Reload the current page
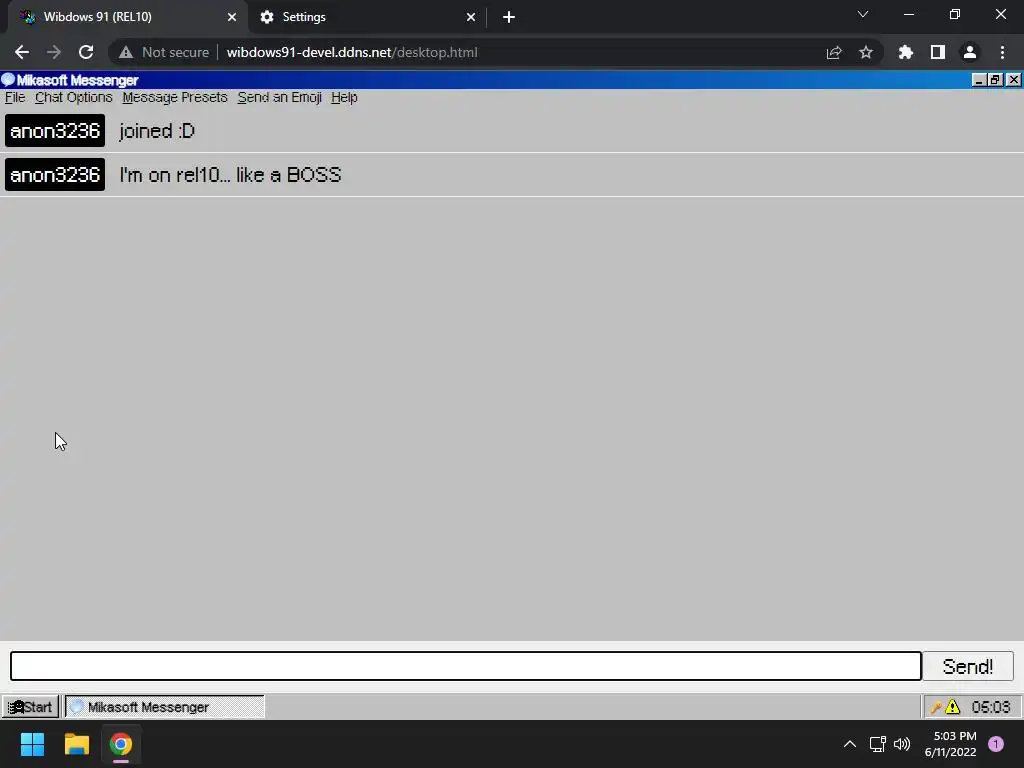1024x768 pixels. tap(86, 52)
